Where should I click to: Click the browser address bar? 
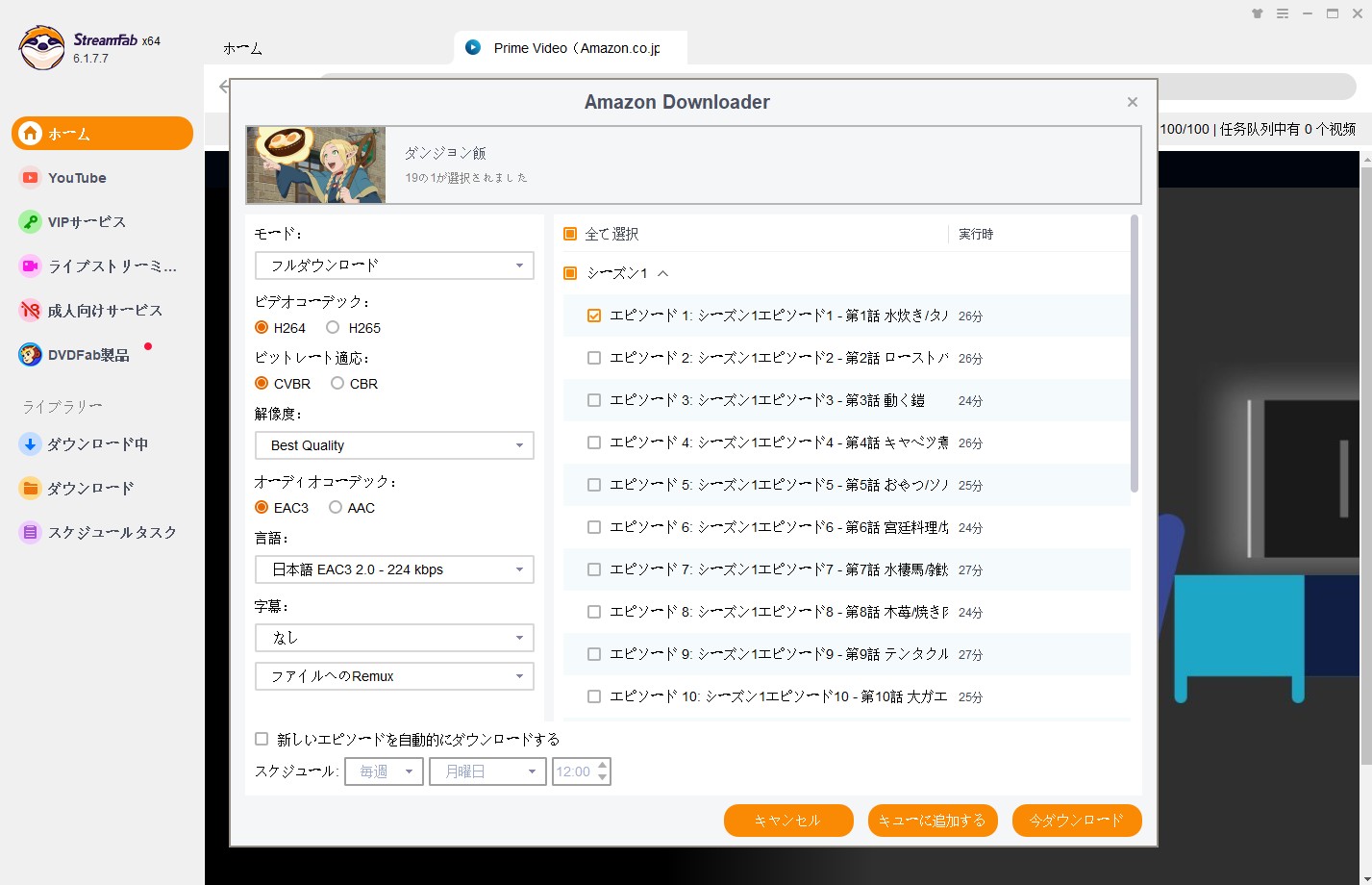[836, 87]
